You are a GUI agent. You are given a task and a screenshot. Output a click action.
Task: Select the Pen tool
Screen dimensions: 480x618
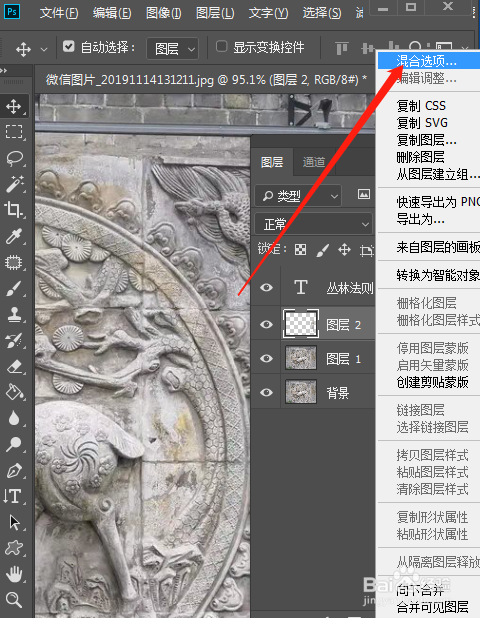14,470
